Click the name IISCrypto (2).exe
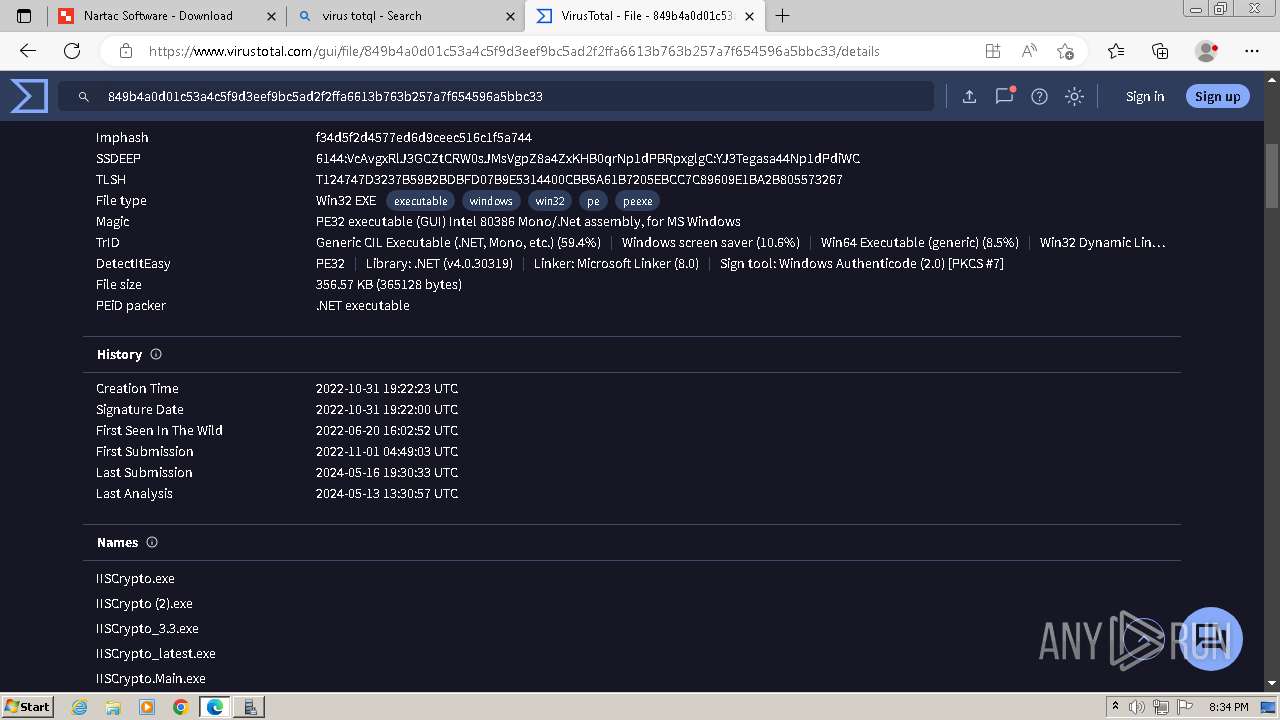1280x720 pixels. [144, 604]
